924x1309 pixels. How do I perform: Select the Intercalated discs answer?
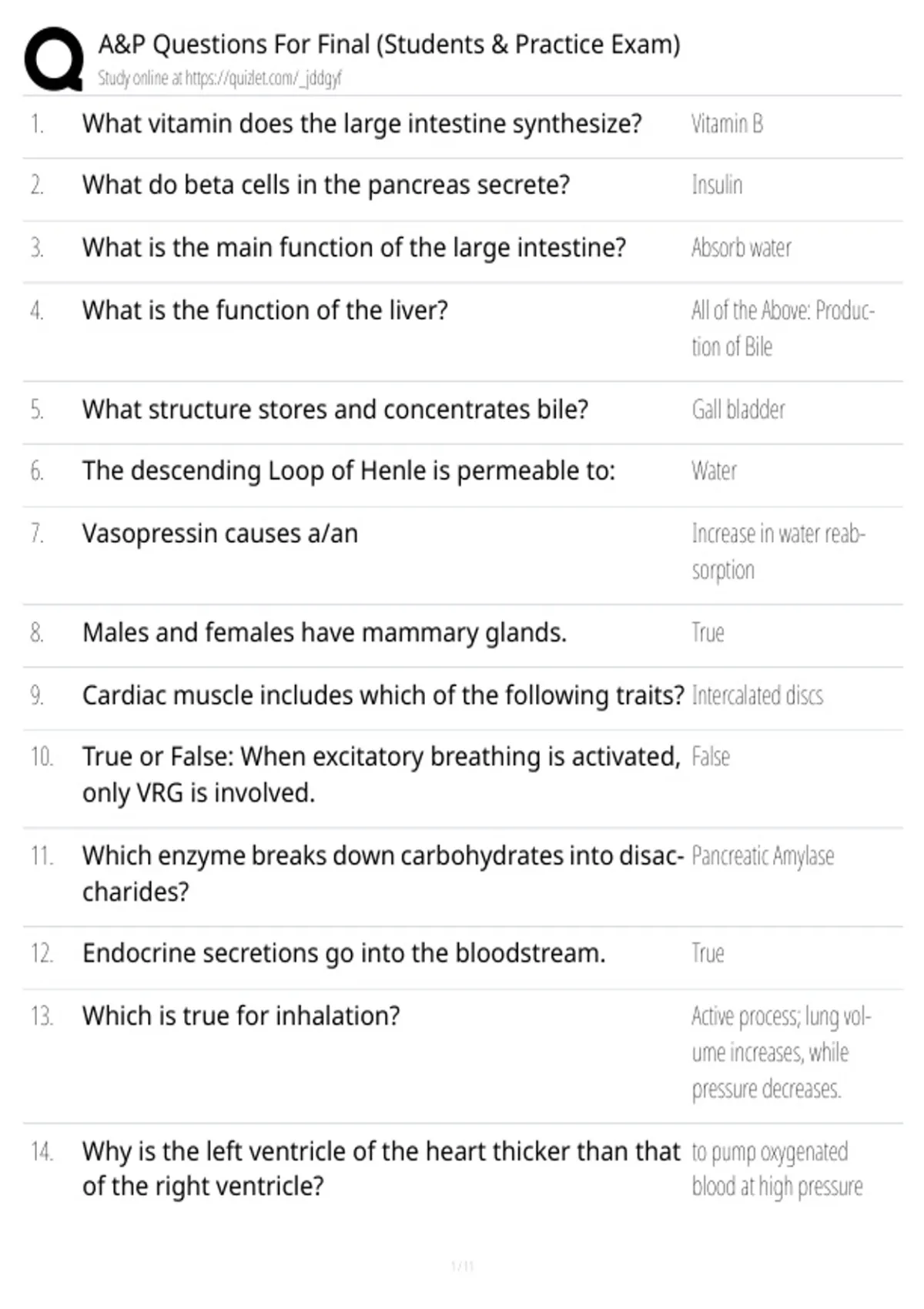point(758,695)
